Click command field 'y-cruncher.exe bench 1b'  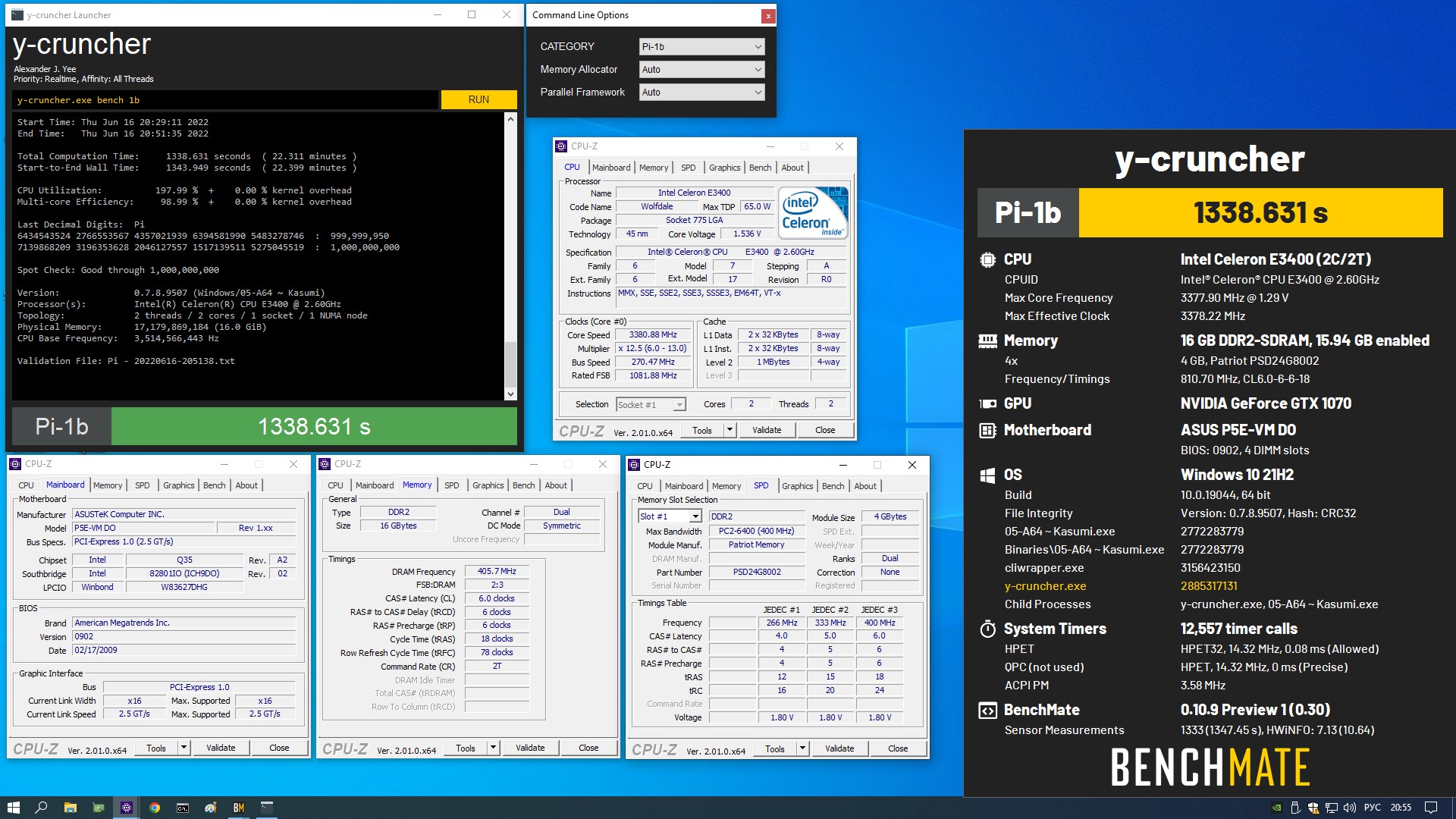click(224, 99)
